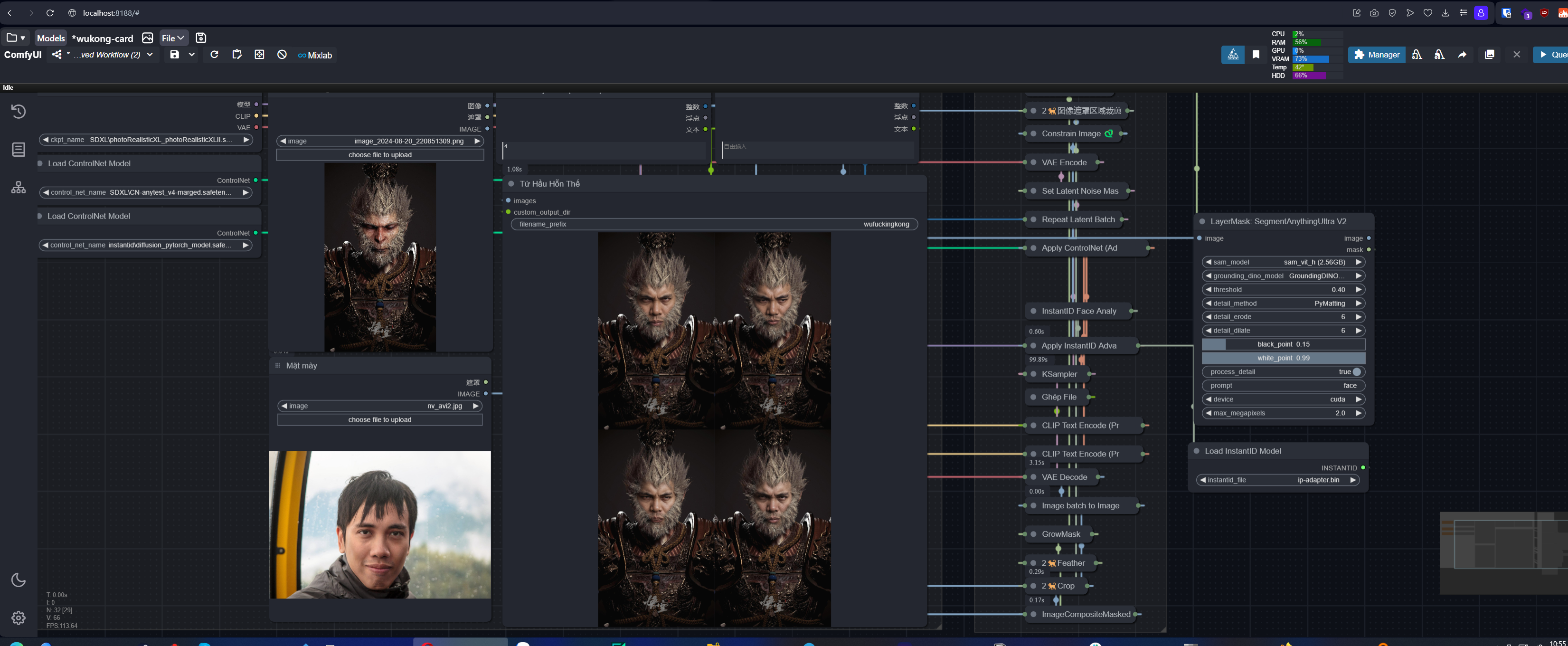Open the CN-anytest control_net_name selector
The height and width of the screenshot is (646, 1568).
[x=145, y=192]
